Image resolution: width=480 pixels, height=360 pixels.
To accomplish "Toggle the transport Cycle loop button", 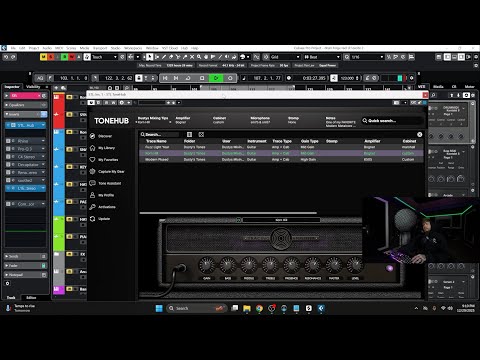I will [188, 78].
